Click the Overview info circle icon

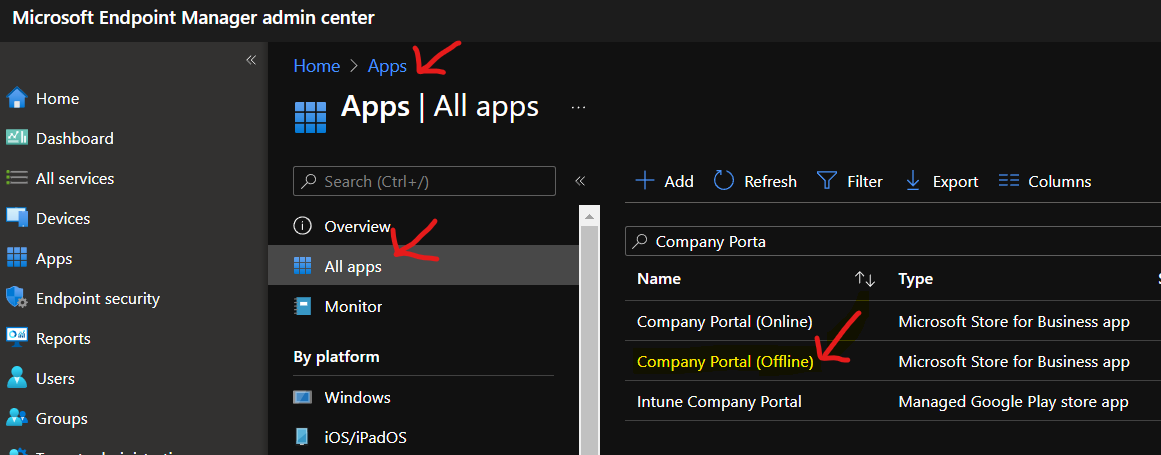[302, 226]
